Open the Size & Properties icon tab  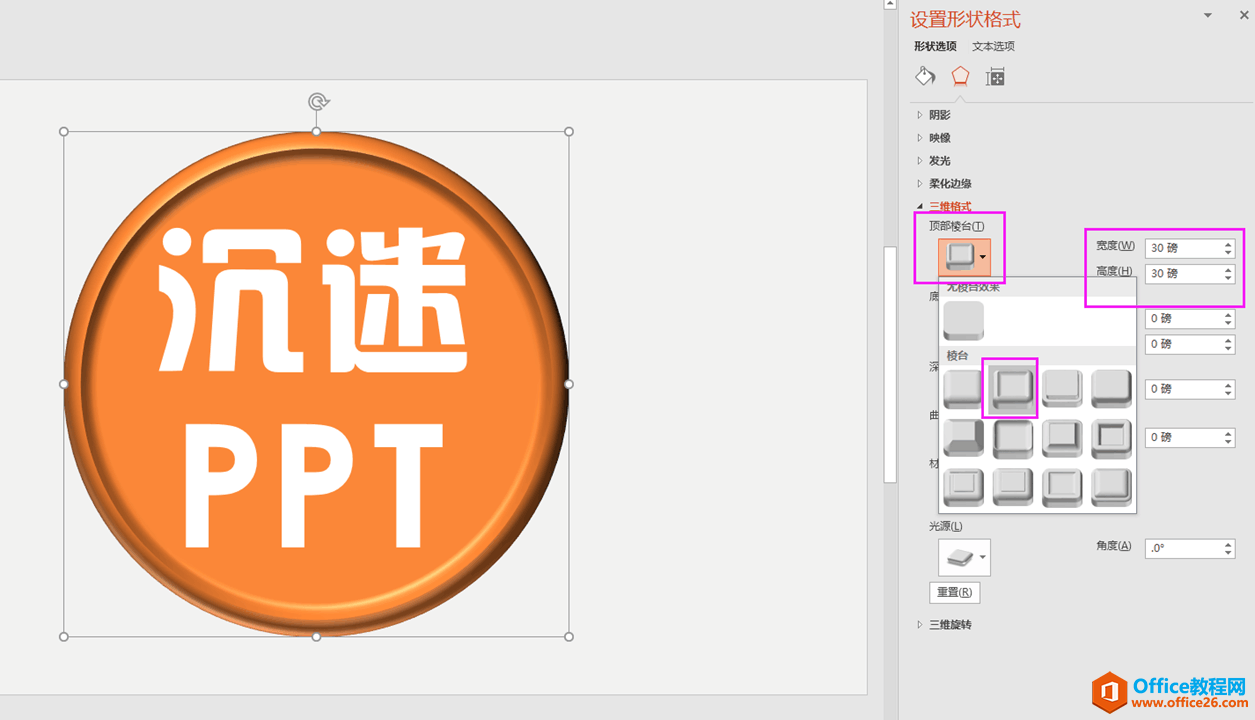coord(995,77)
